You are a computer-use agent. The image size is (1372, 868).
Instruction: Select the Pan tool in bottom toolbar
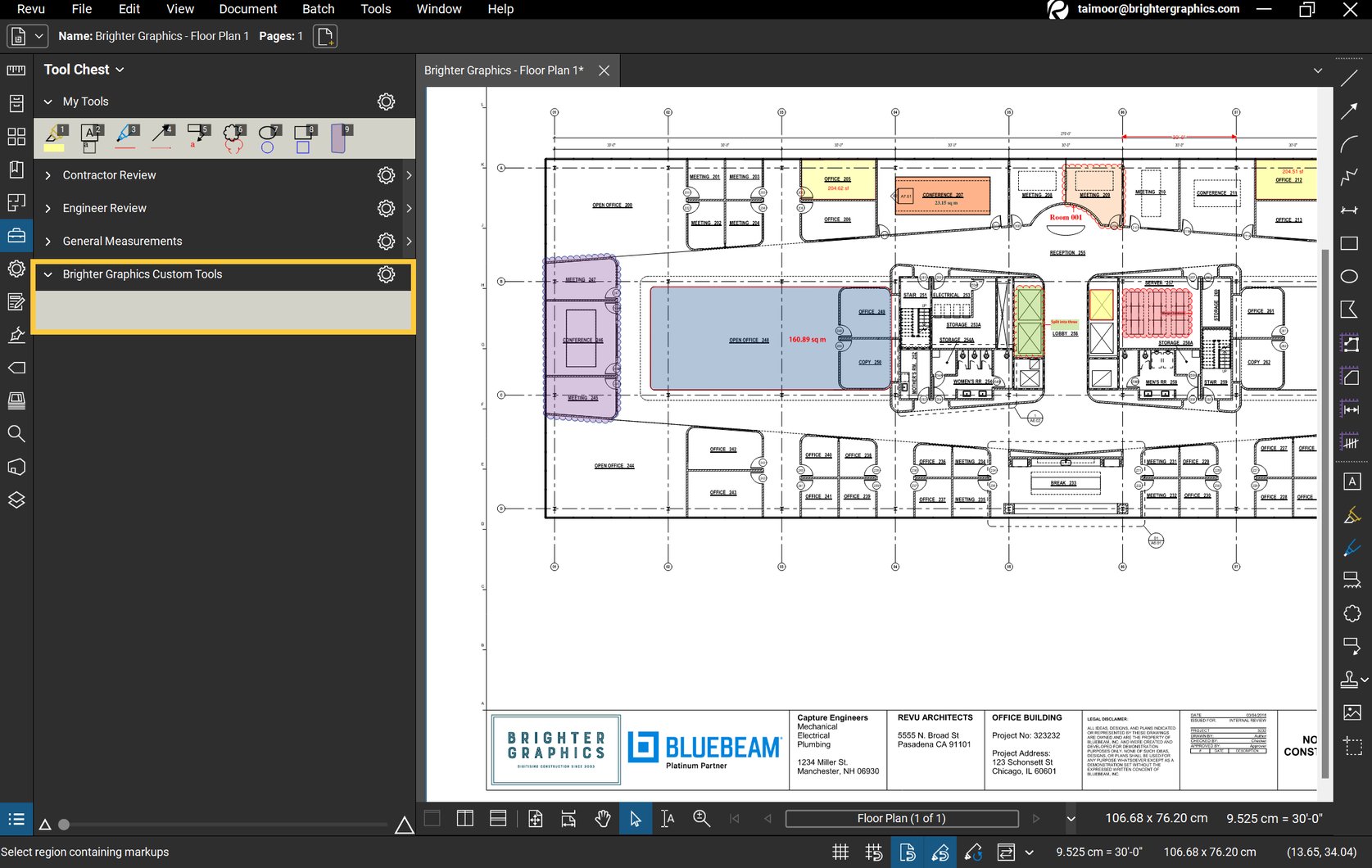603,818
